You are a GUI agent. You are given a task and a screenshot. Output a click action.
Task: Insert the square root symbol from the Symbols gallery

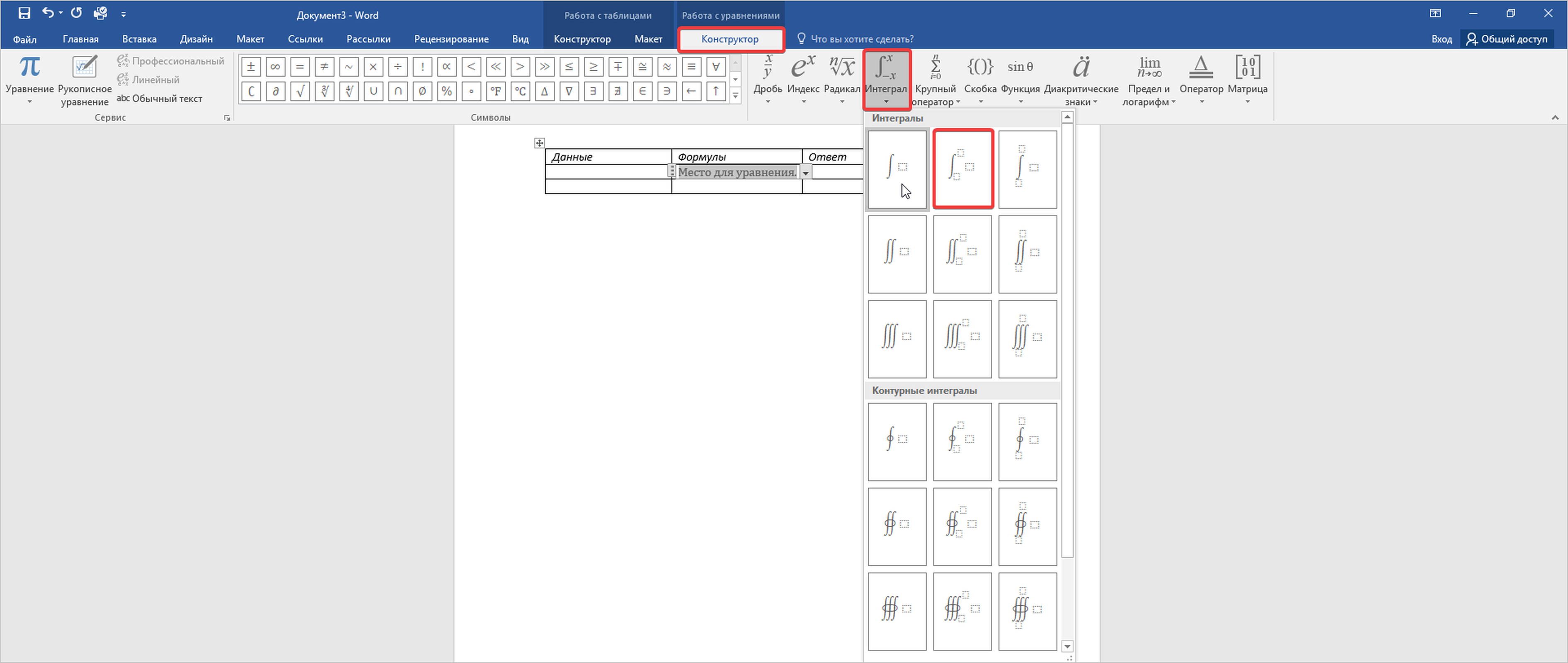click(300, 91)
